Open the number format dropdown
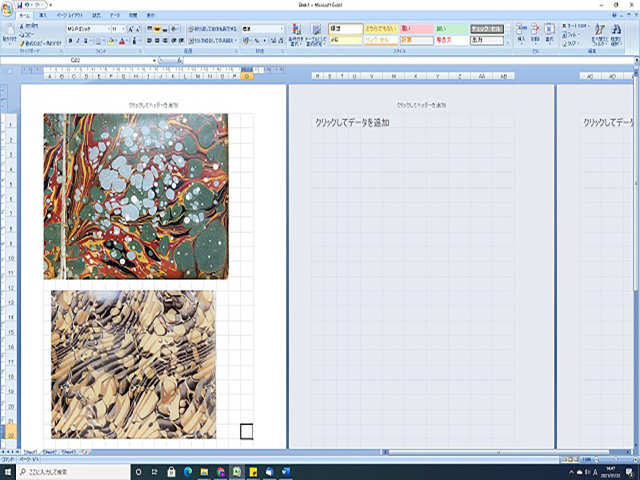Image resolution: width=640 pixels, height=480 pixels. [x=282, y=29]
